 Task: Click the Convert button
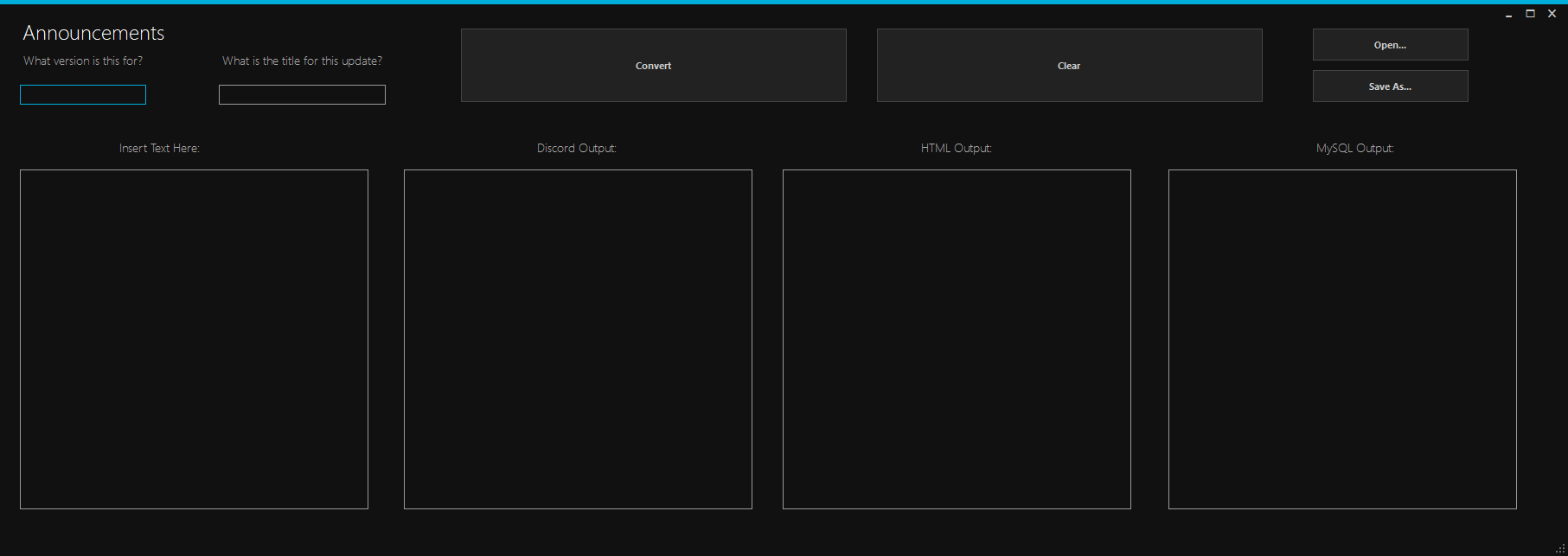coord(653,66)
